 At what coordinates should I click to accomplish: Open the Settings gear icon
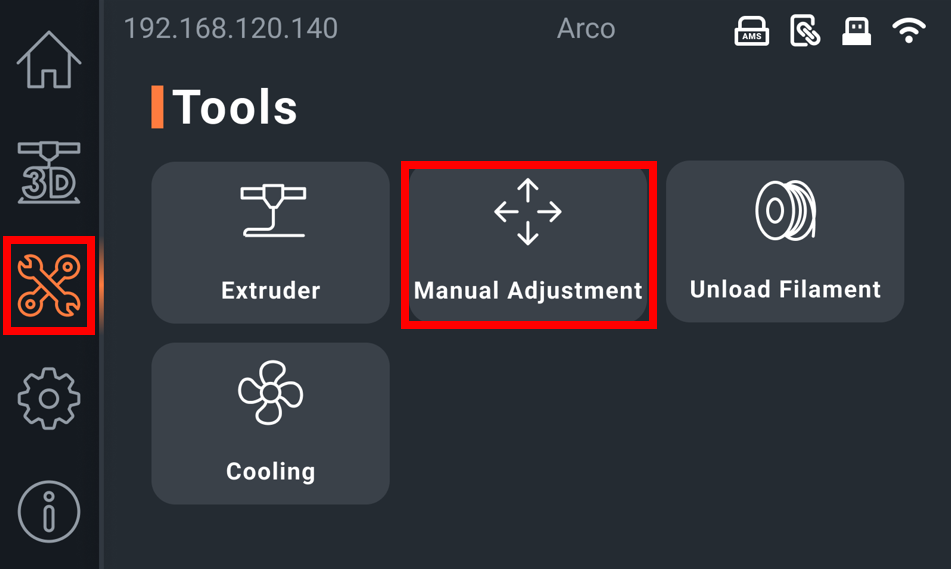point(49,399)
